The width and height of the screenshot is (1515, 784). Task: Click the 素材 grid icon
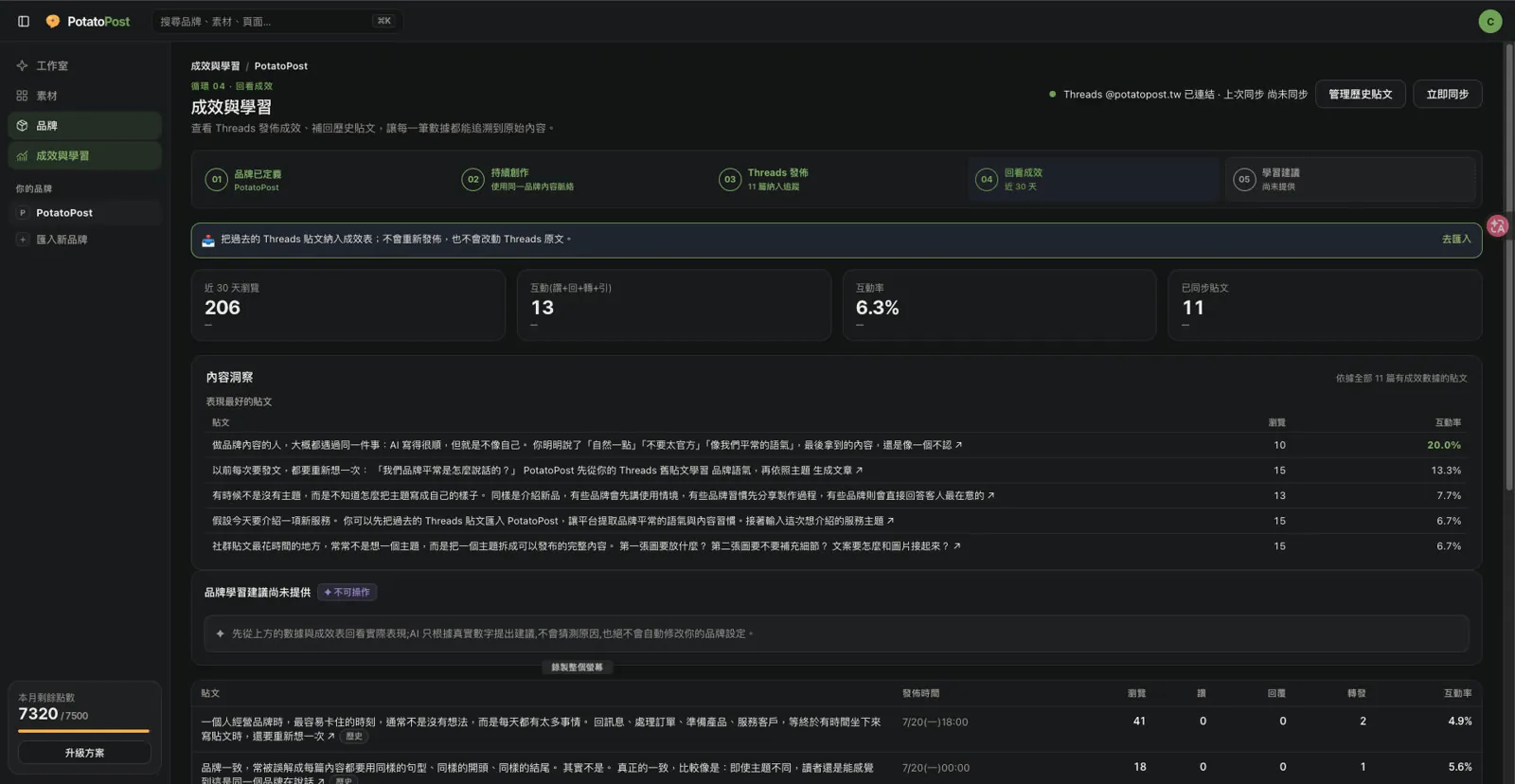click(x=22, y=96)
